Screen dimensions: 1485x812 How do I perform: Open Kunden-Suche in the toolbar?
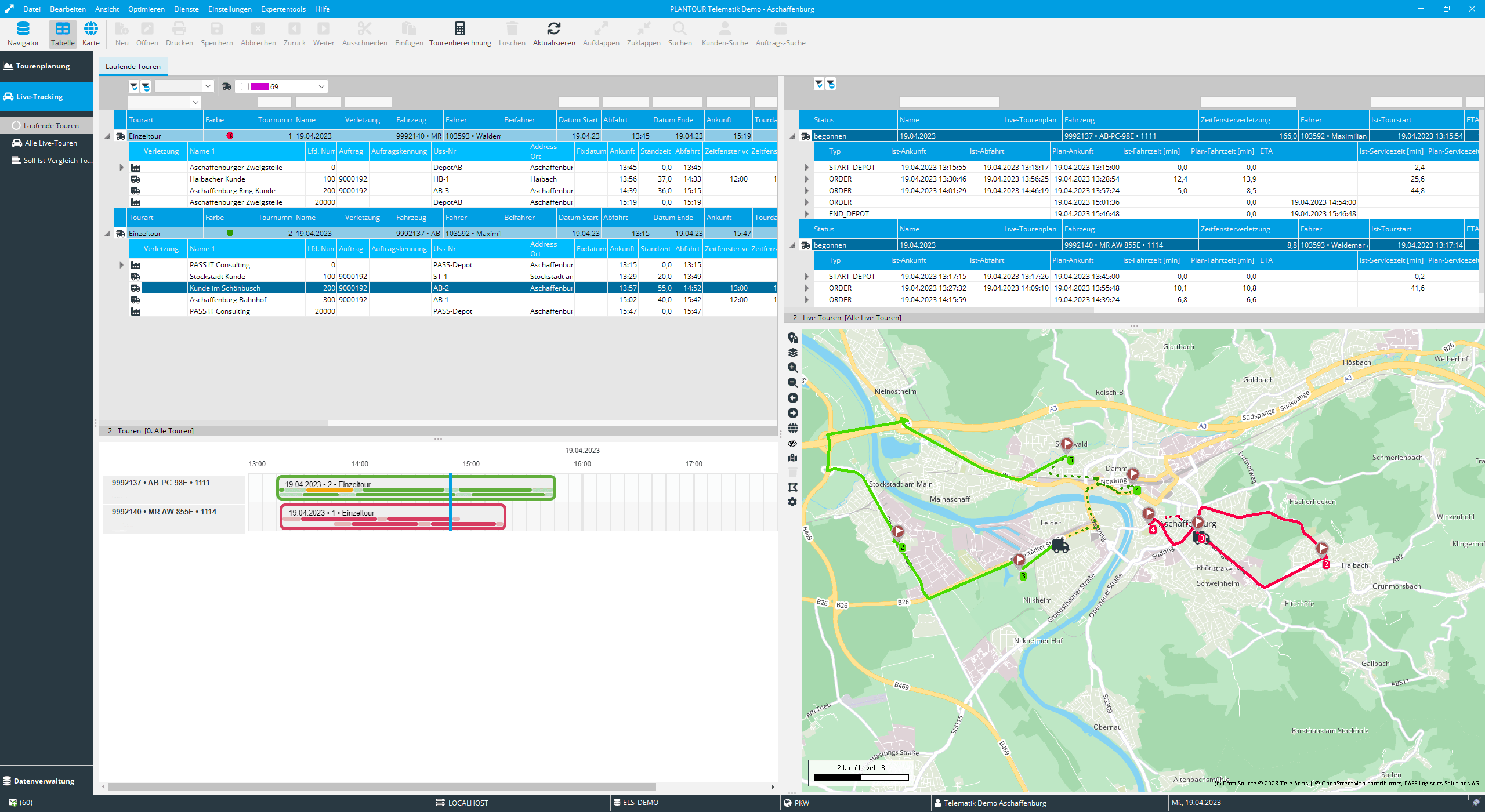point(725,34)
